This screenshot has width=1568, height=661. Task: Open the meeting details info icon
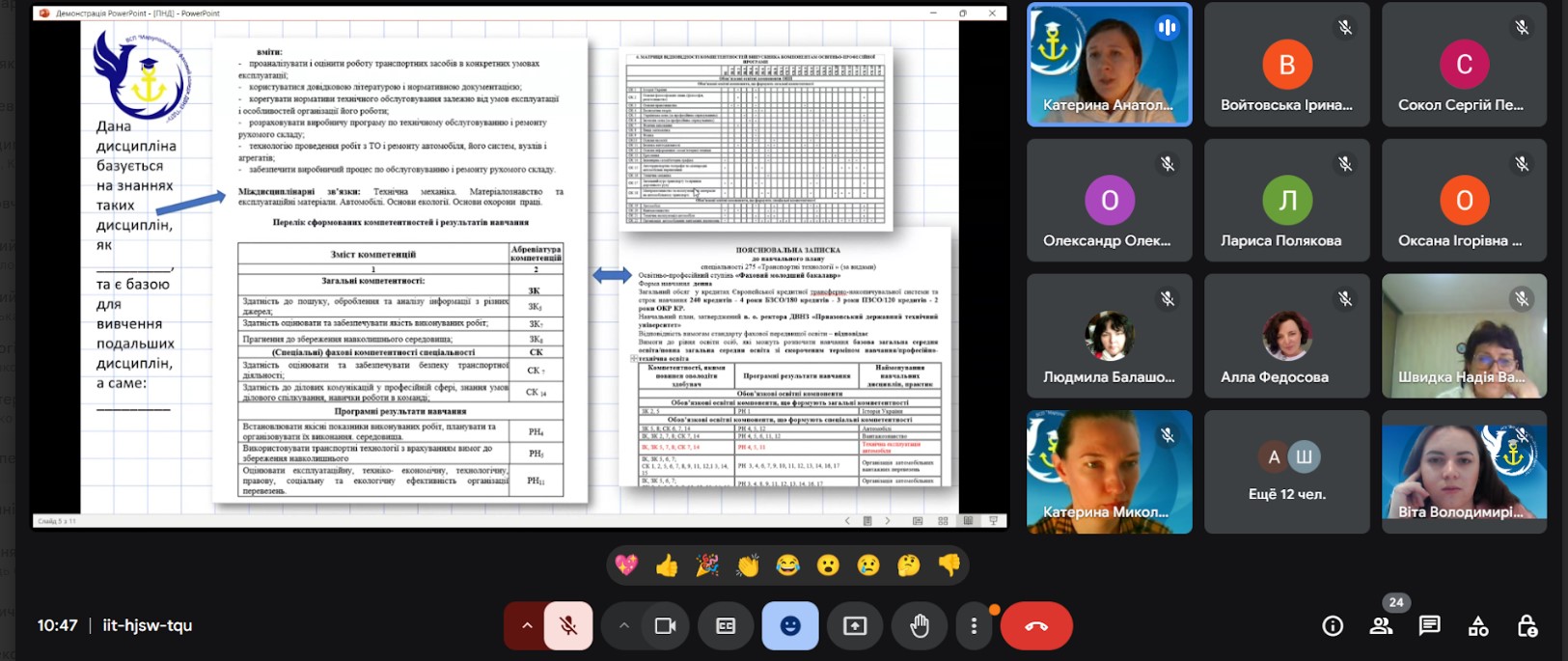click(x=1333, y=626)
